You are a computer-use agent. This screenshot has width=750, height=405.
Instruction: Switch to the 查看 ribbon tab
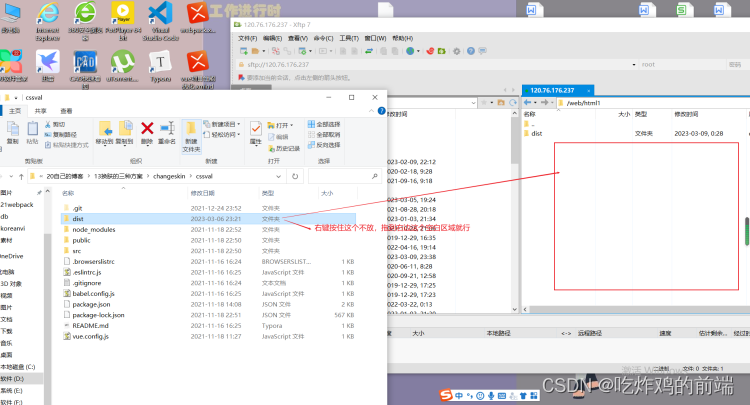tap(66, 111)
